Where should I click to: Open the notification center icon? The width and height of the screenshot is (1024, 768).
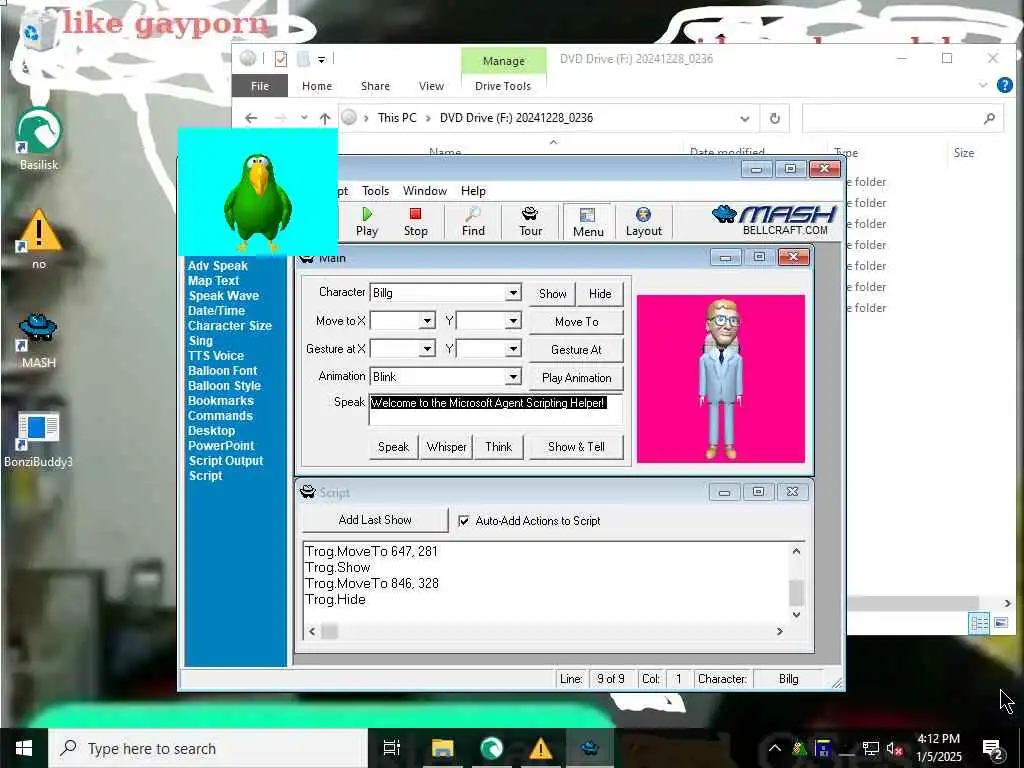pyautogui.click(x=992, y=748)
